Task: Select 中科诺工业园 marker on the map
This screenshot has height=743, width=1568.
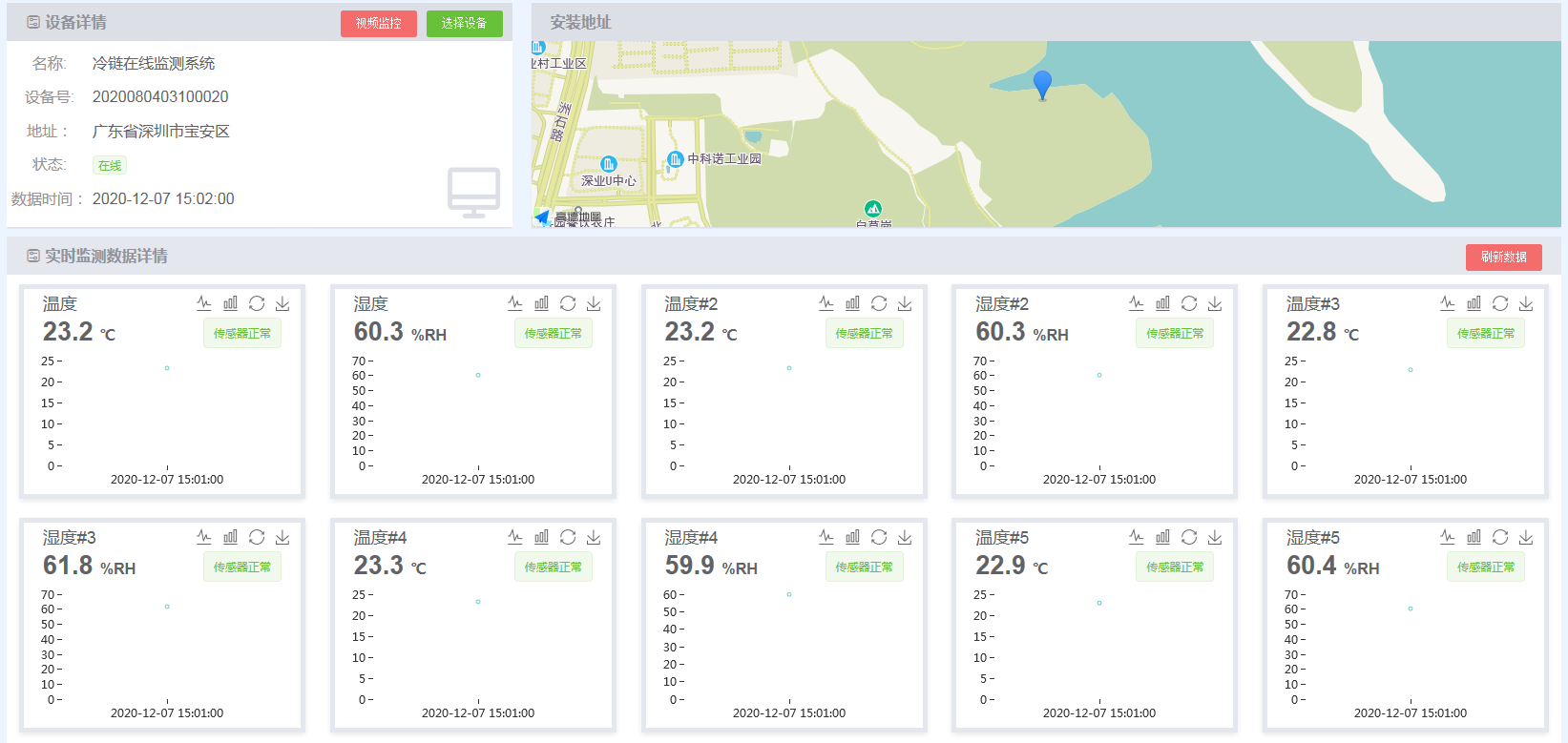Action: tap(676, 159)
